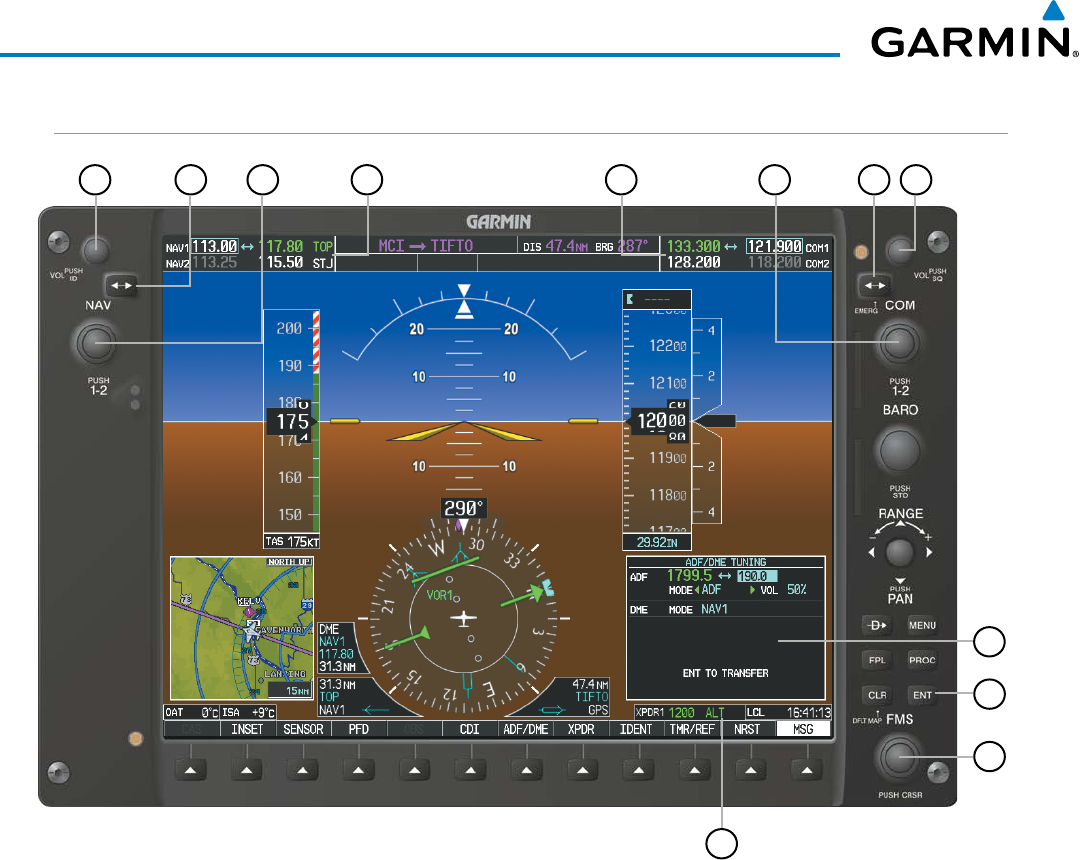Image resolution: width=1080 pixels, height=860 pixels.
Task: Click the selected altitude bug box
Action: tap(656, 300)
